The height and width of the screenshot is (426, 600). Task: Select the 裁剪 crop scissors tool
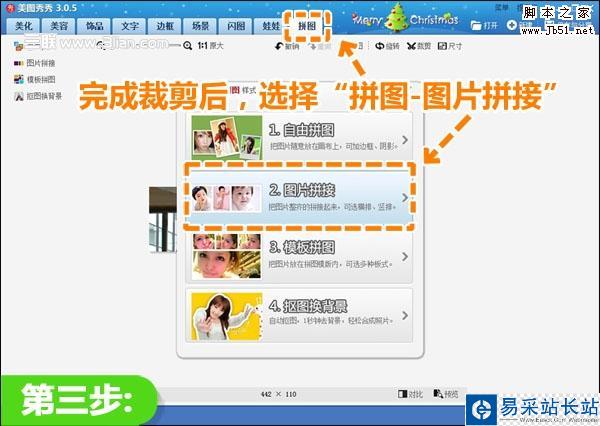pos(419,46)
